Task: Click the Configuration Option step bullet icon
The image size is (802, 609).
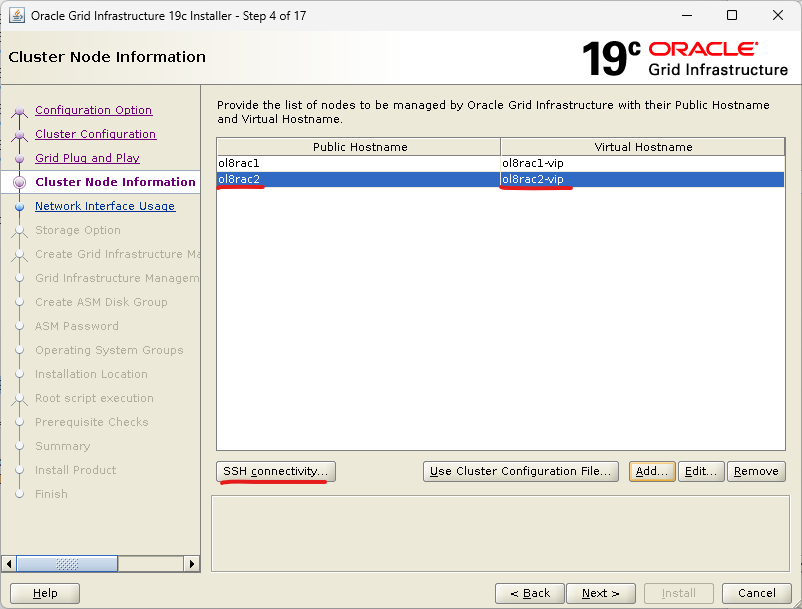Action: point(19,110)
